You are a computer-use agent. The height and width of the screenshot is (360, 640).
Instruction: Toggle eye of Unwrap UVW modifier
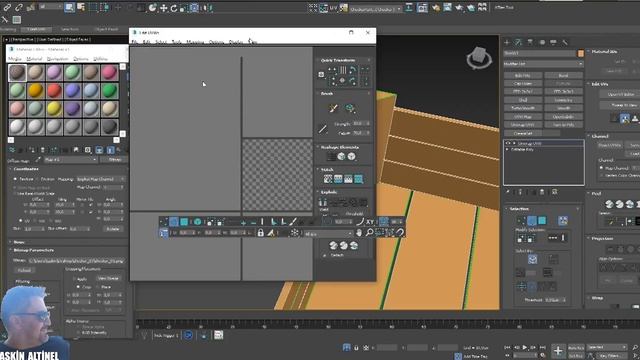tap(508, 143)
